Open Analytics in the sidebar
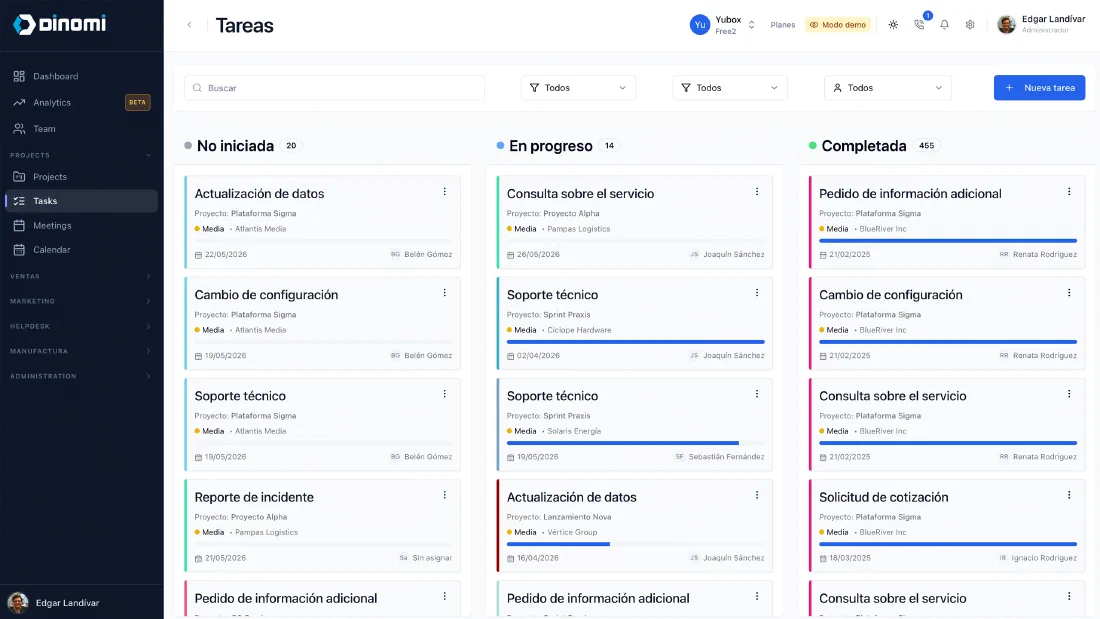This screenshot has height=619, width=1100. coord(81,102)
